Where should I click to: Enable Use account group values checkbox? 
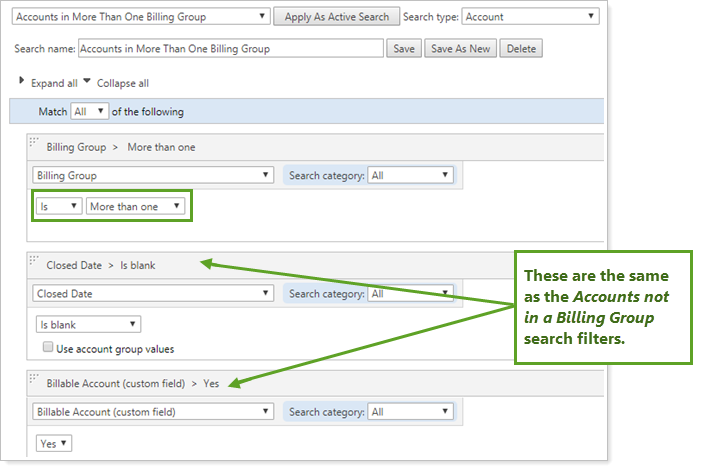(47, 347)
